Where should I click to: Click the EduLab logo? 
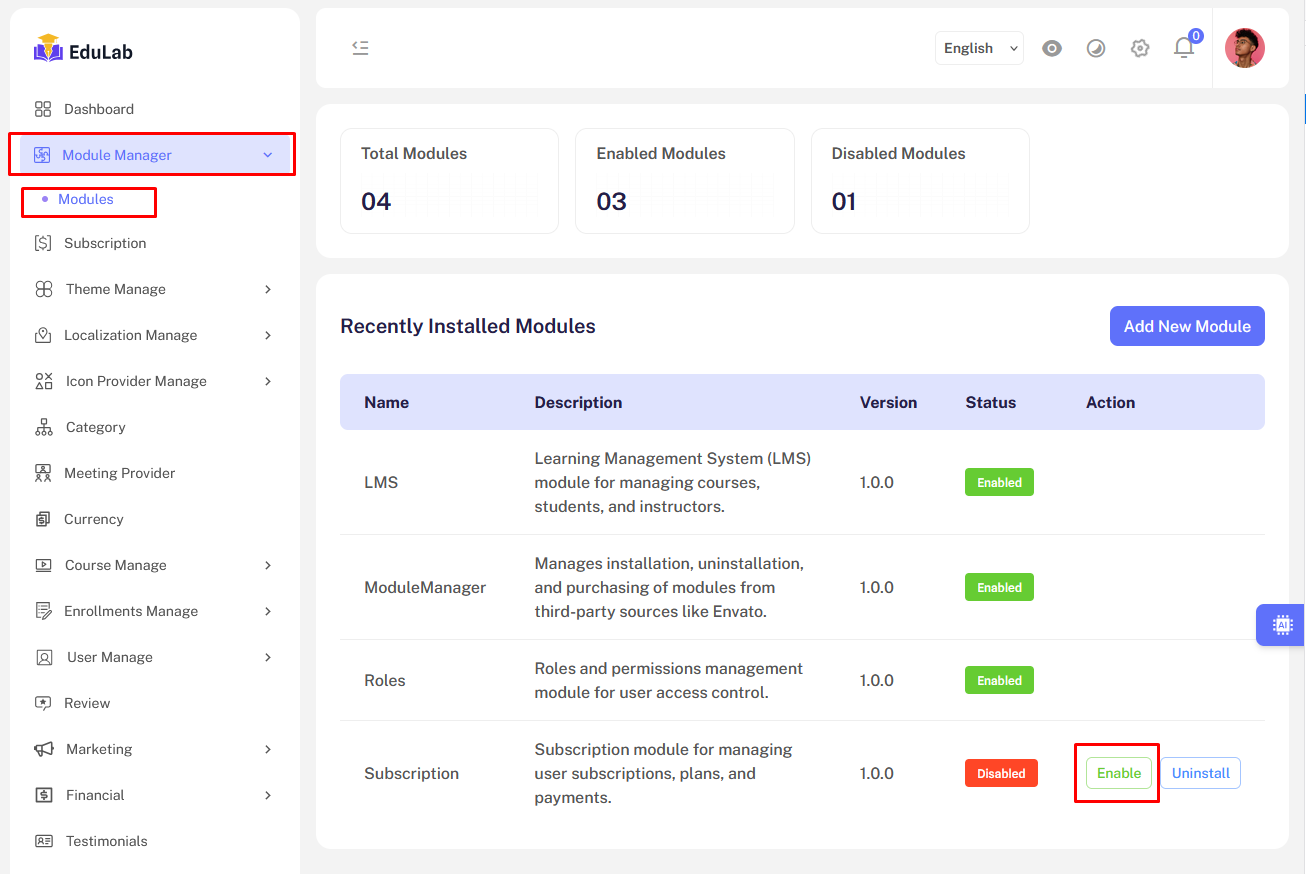pos(84,51)
